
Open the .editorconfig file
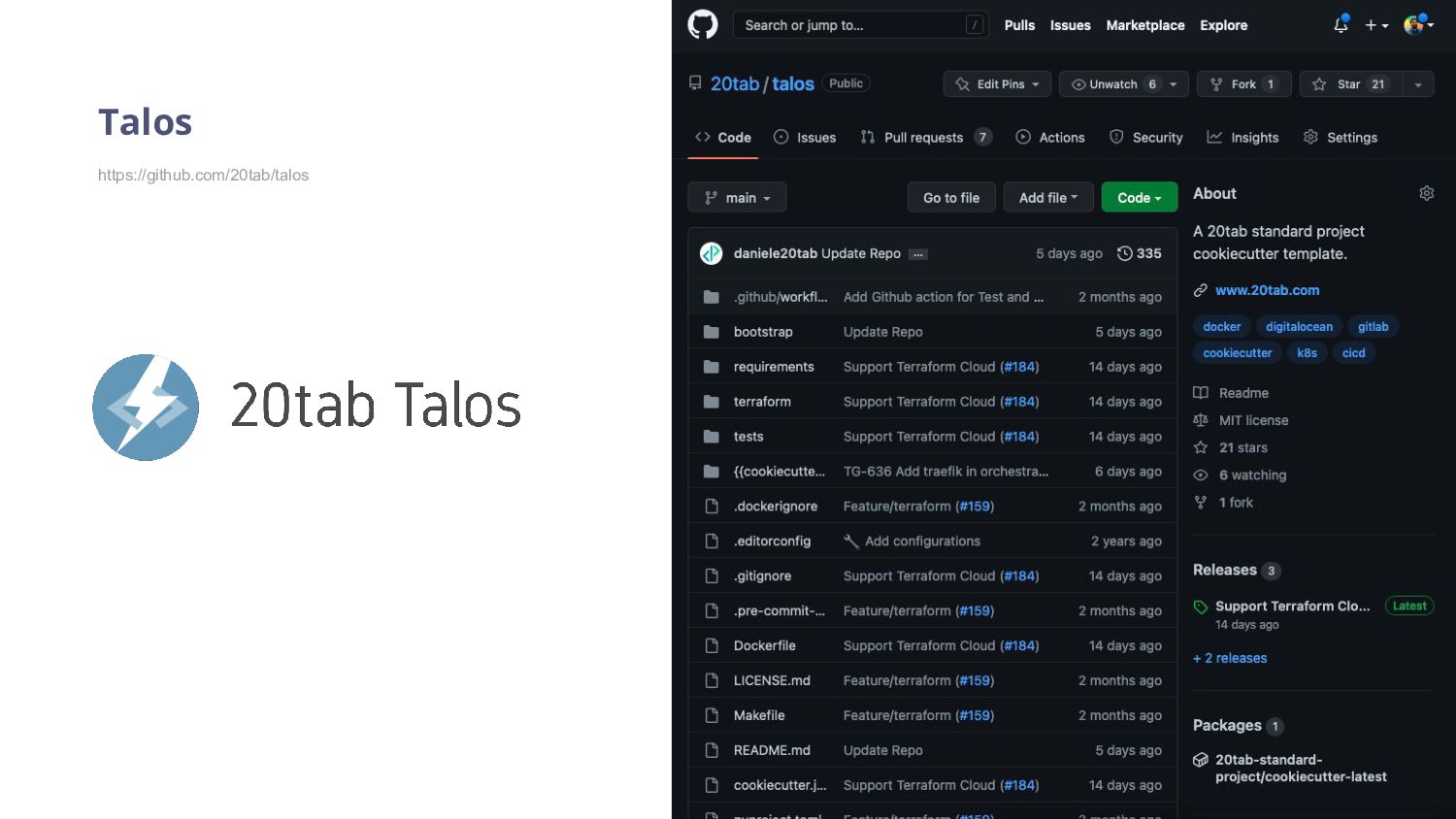[772, 541]
